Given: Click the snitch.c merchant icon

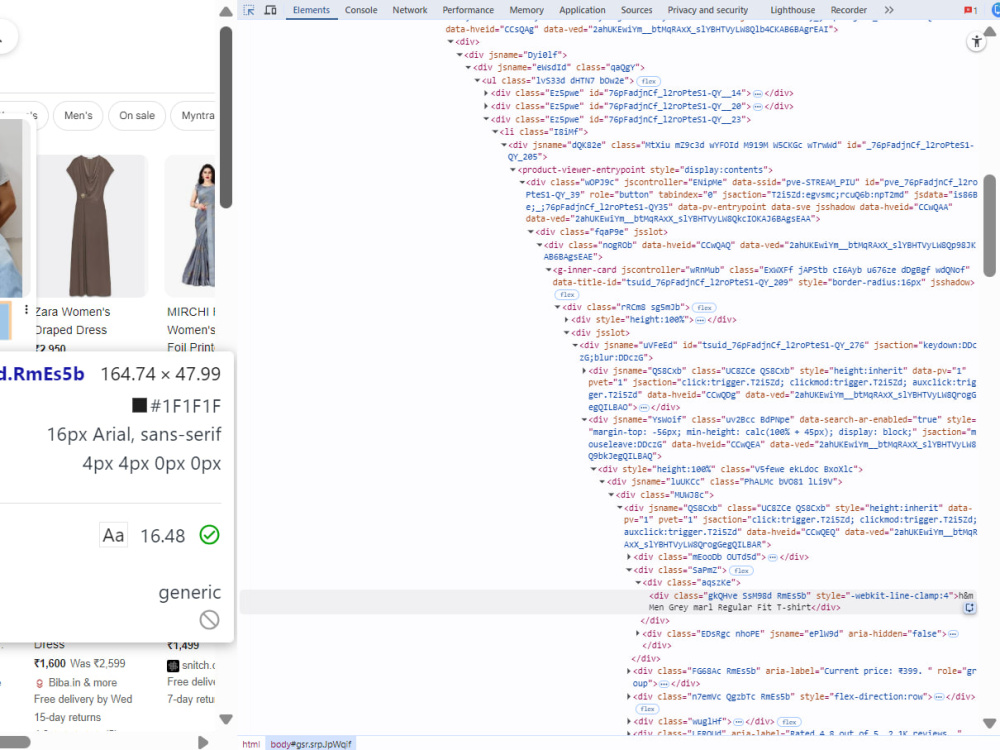Looking at the screenshot, I should (173, 666).
